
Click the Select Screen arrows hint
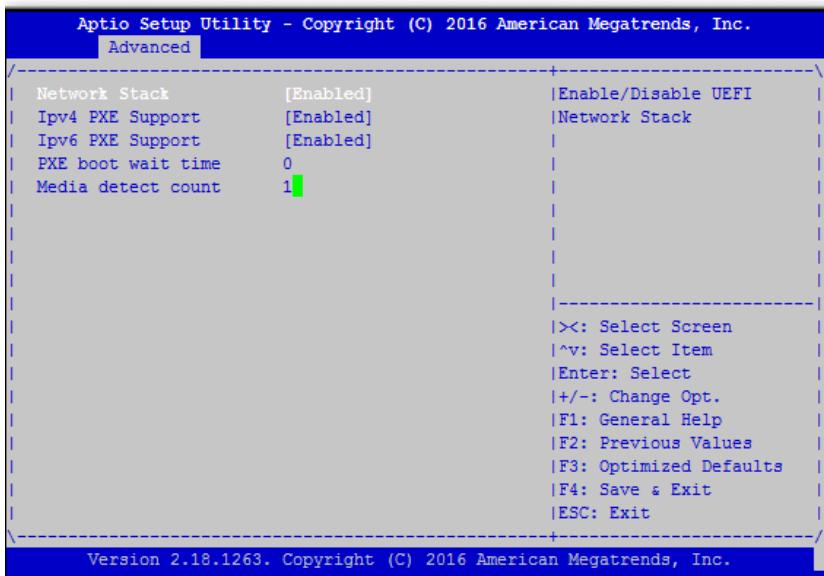(x=645, y=327)
